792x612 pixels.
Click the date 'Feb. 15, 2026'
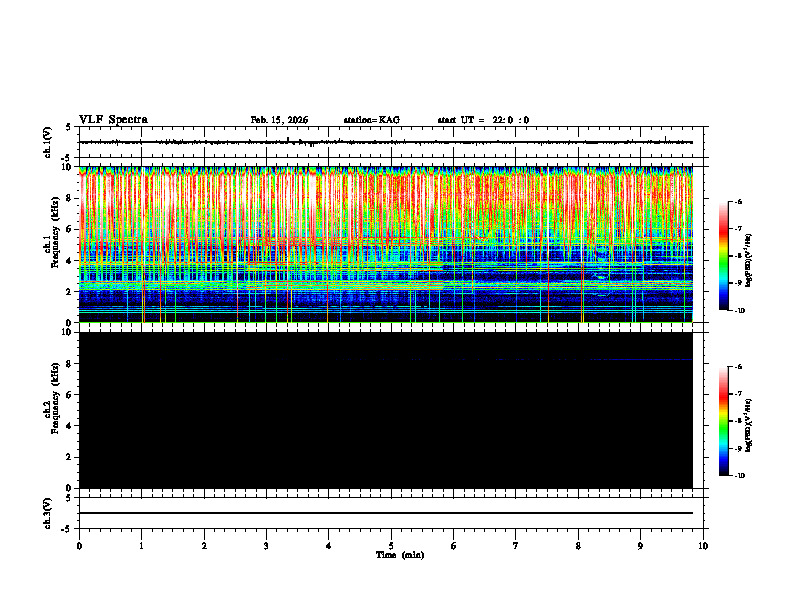279,120
